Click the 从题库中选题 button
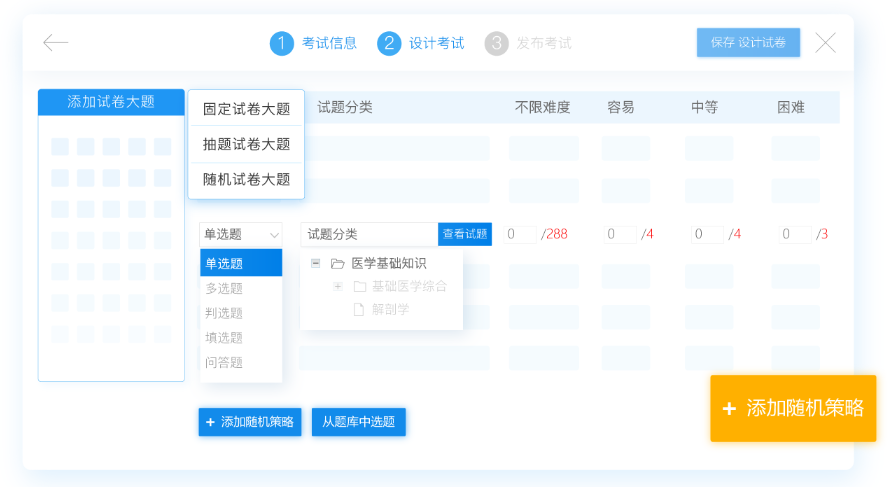This screenshot has height=487, width=892. [x=358, y=422]
